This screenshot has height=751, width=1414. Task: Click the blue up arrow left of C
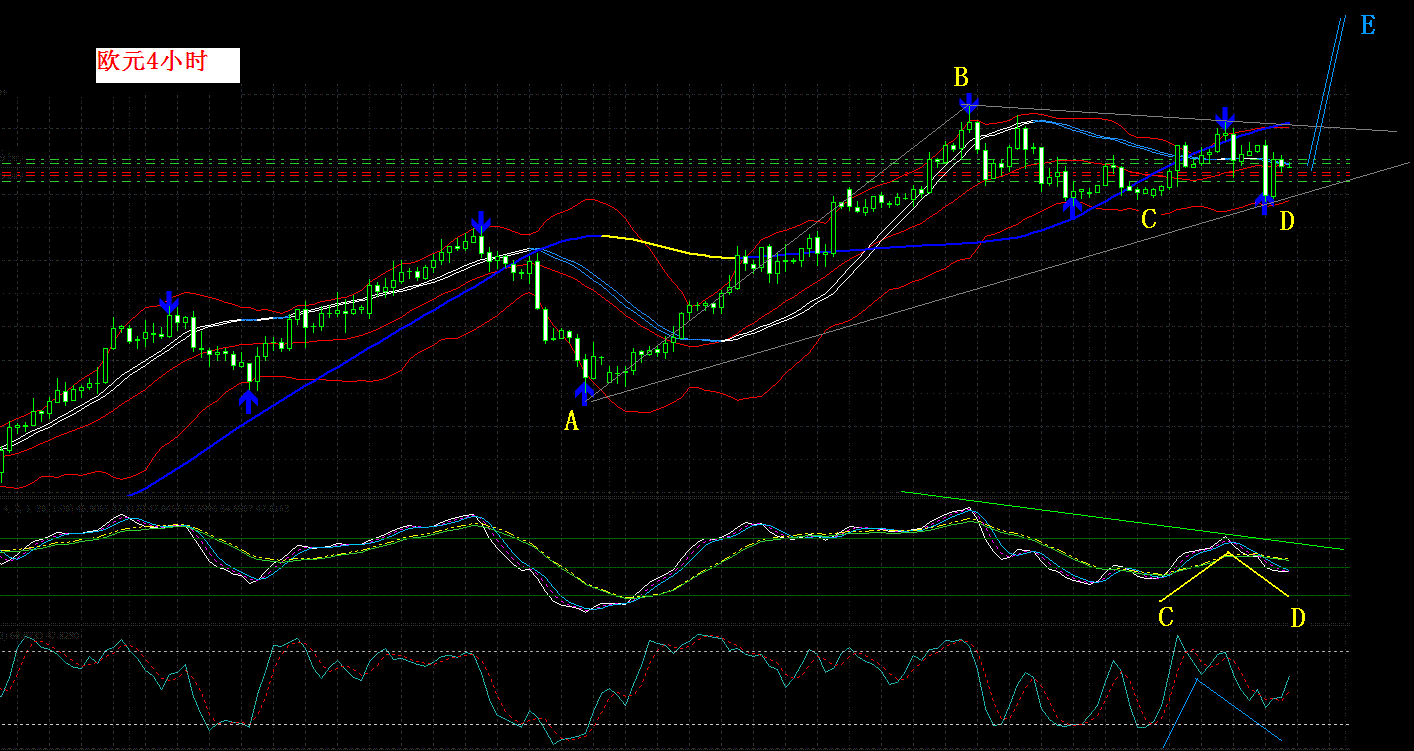click(1071, 207)
